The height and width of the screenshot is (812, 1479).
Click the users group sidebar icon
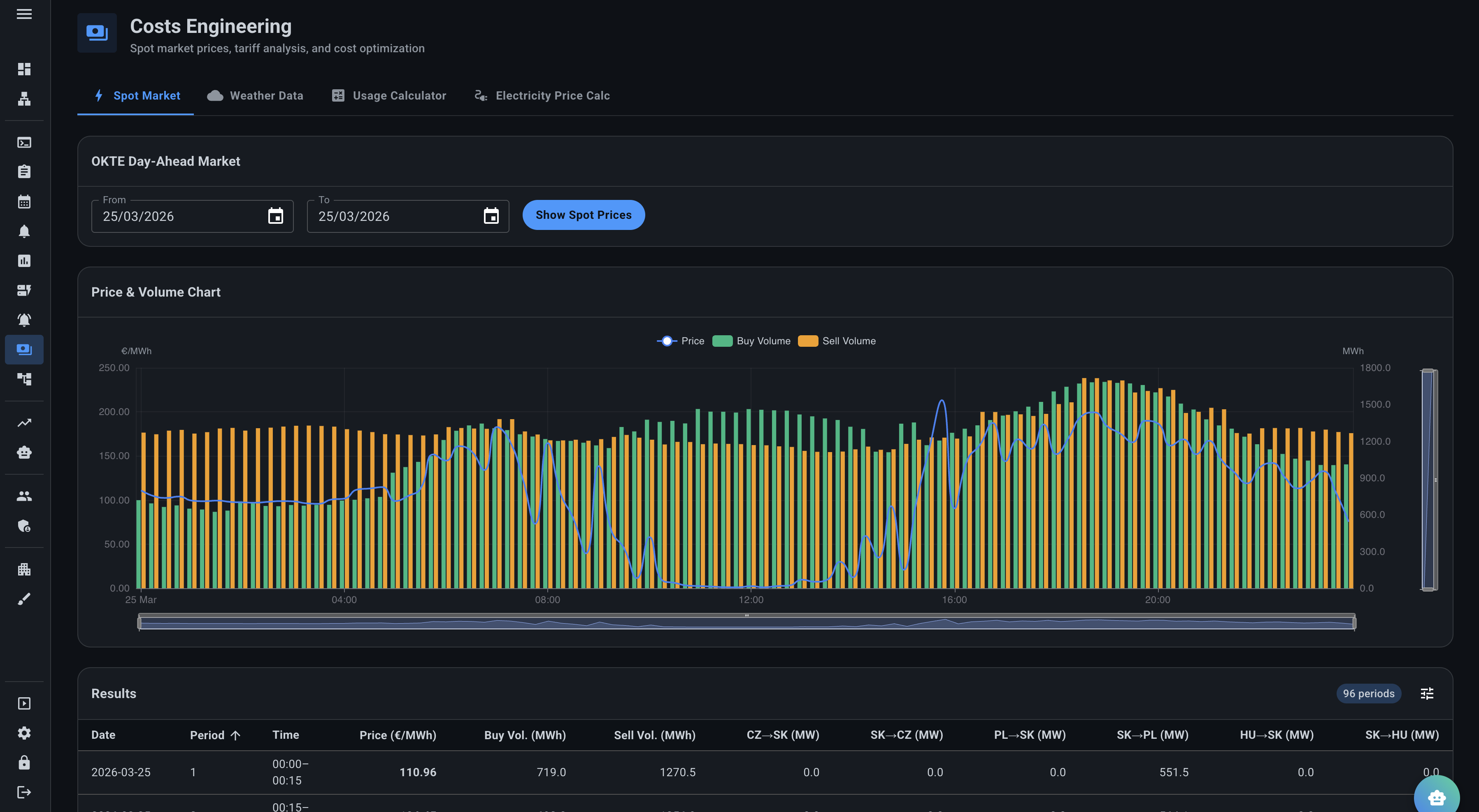24,496
